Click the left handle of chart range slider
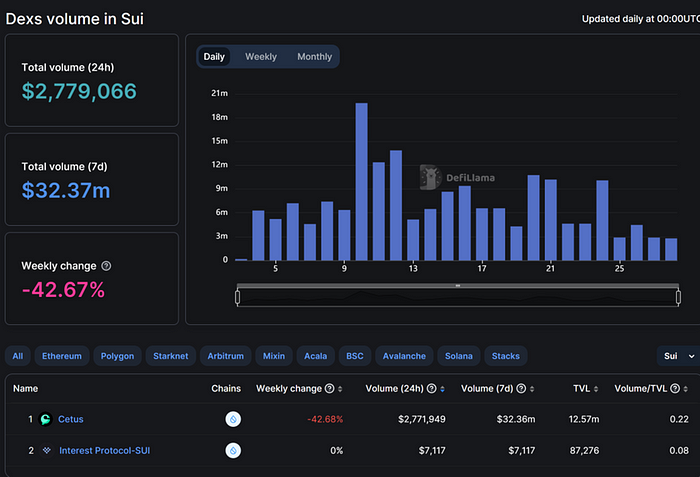The image size is (700, 477). 238,295
